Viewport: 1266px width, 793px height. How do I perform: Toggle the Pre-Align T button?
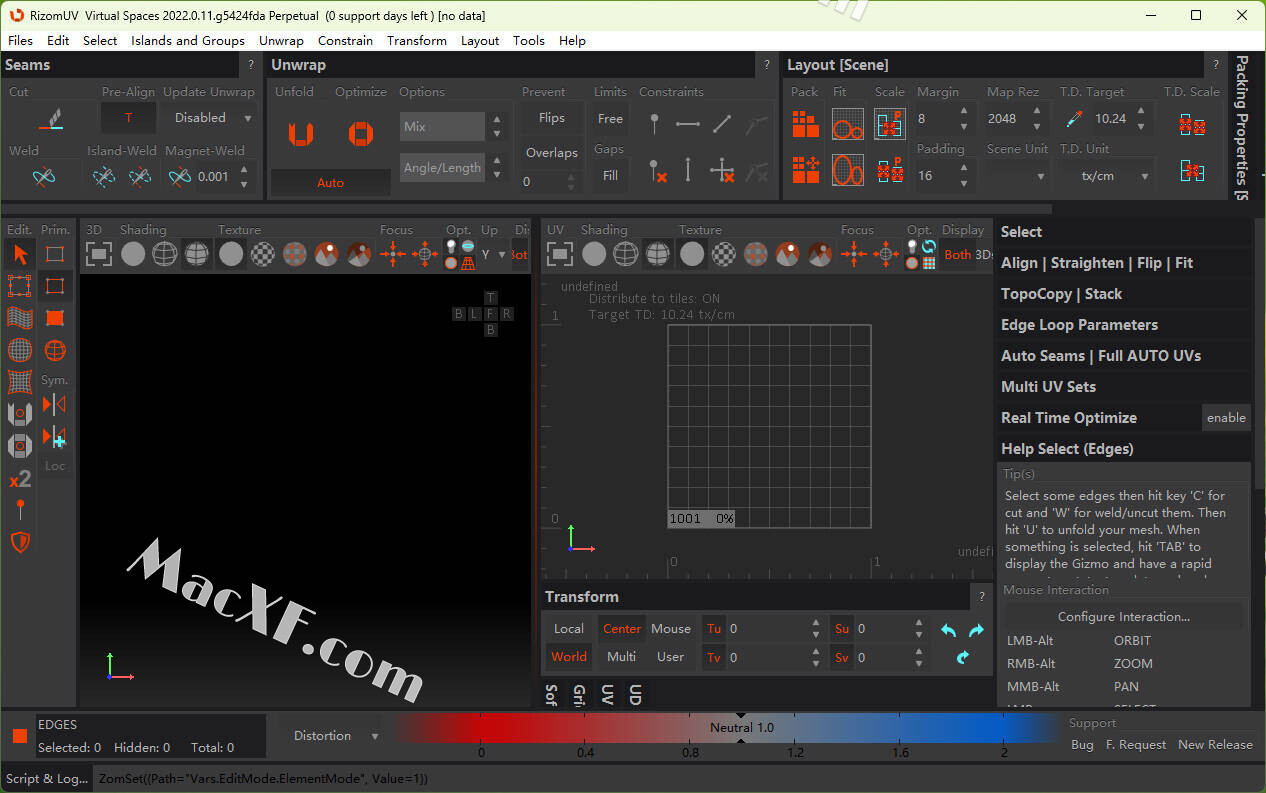(x=128, y=118)
